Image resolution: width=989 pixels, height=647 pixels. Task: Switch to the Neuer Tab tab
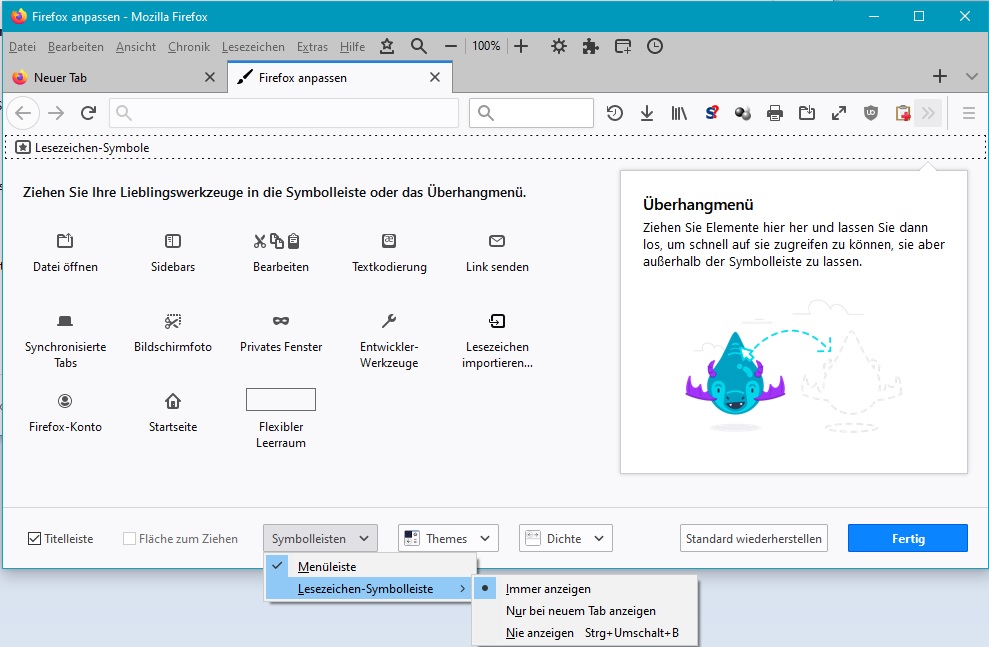114,78
